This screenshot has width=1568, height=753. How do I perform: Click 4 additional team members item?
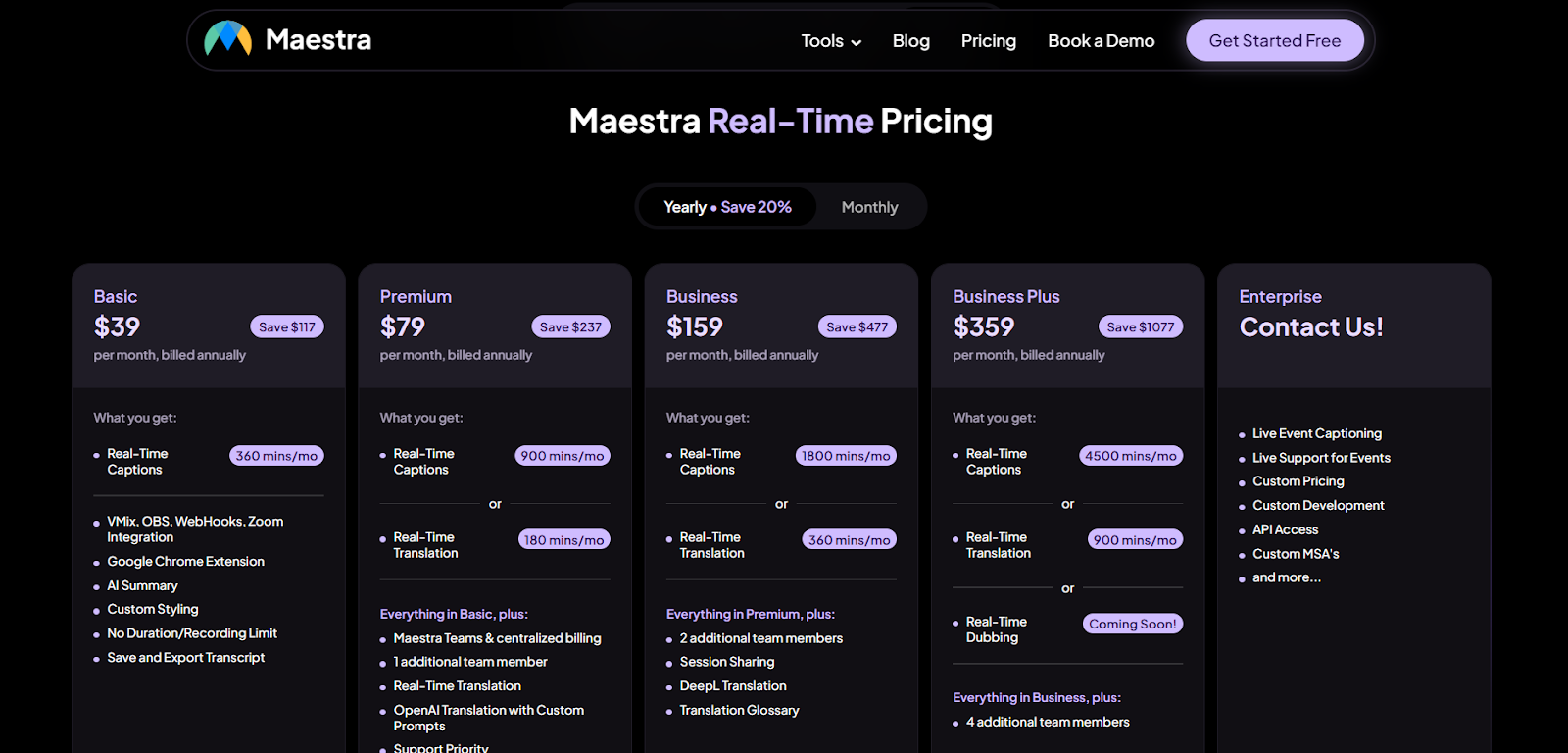(1048, 722)
